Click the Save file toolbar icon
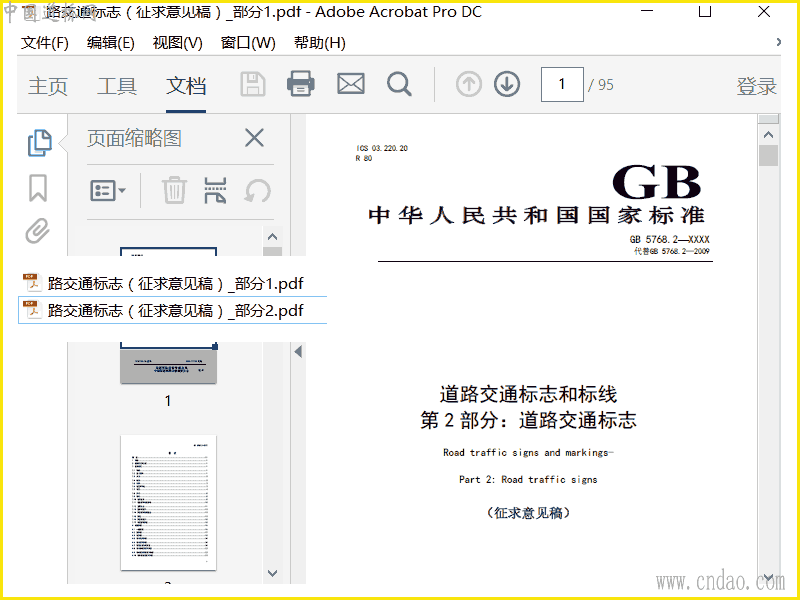800x600 pixels. 253,84
